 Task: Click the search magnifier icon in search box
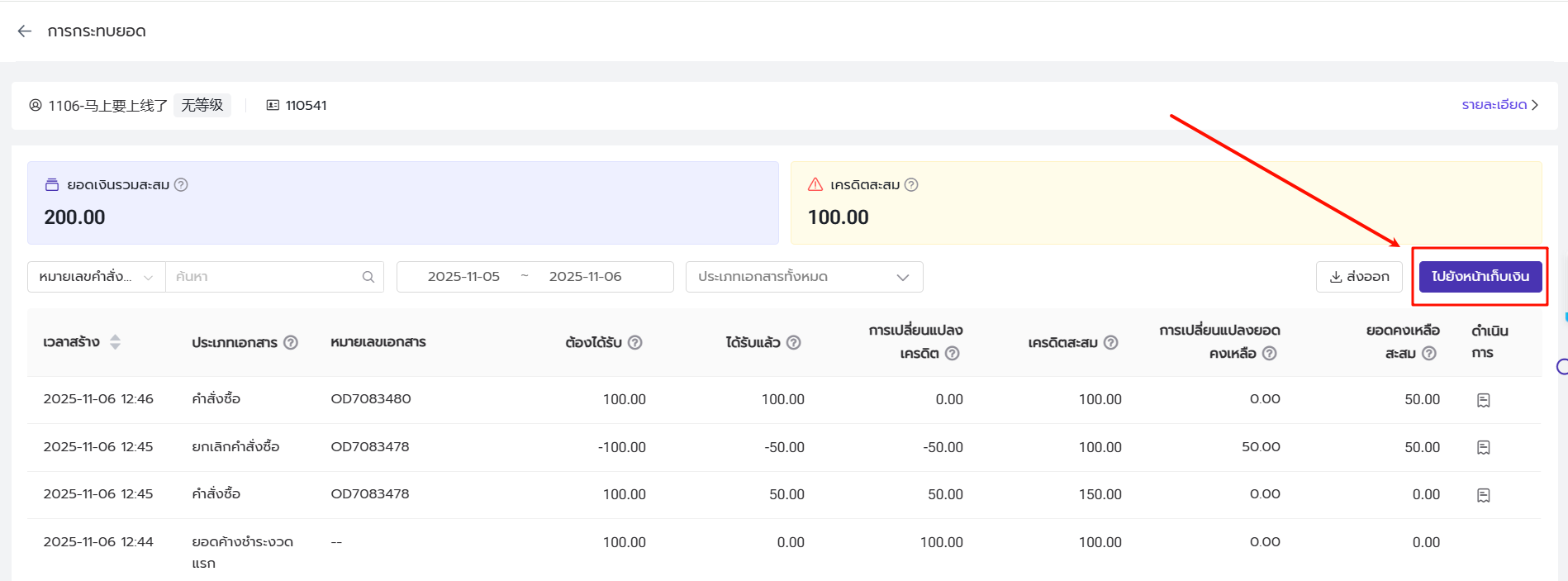[368, 277]
